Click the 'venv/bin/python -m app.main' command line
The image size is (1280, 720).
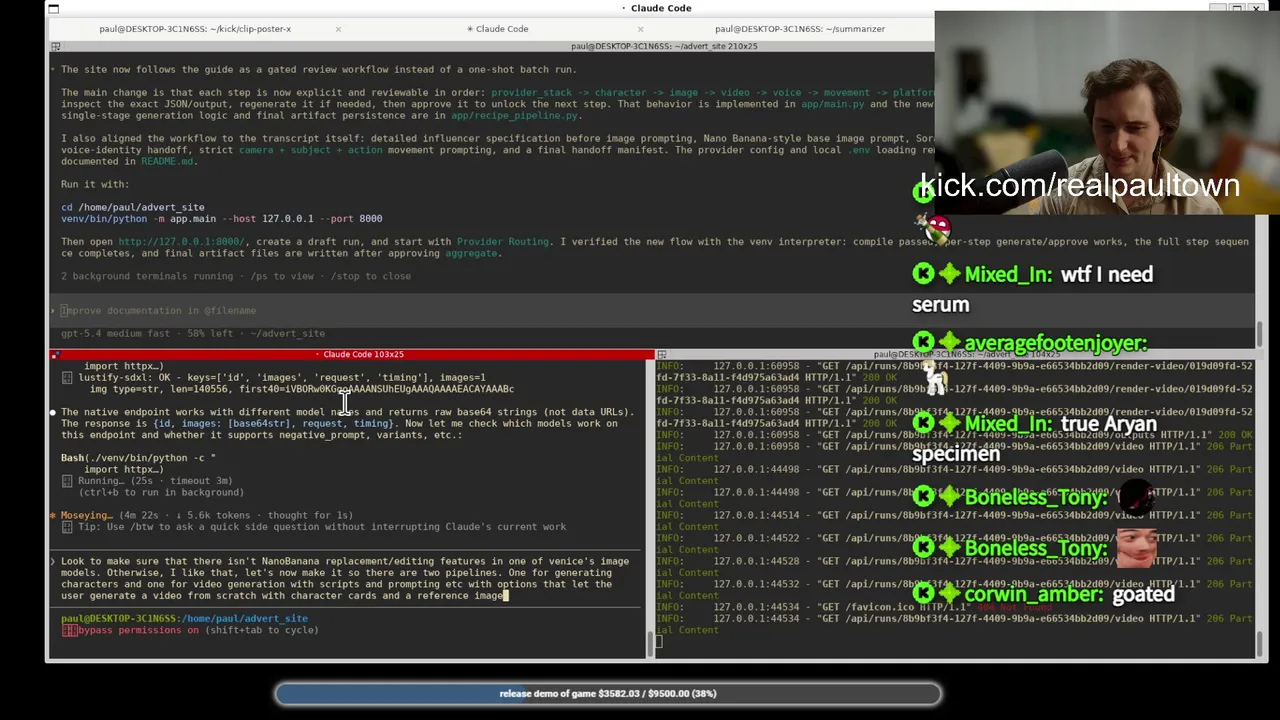pos(221,218)
